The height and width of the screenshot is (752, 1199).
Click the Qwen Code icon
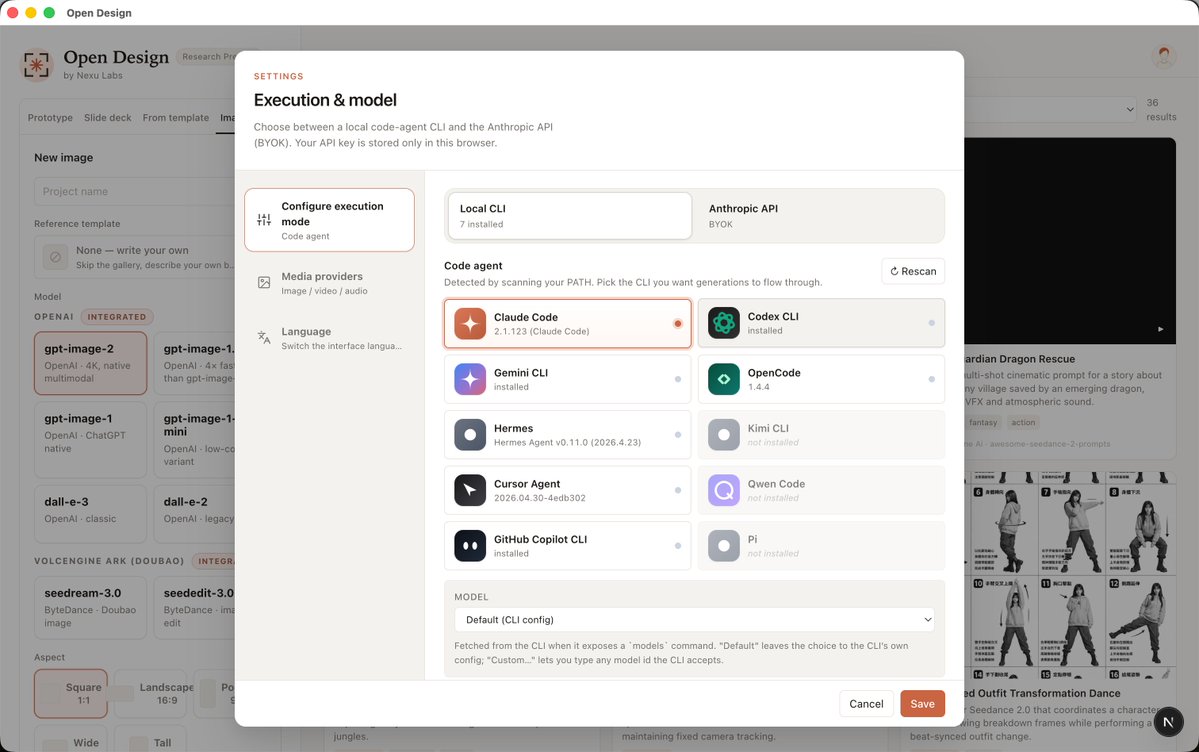(723, 490)
